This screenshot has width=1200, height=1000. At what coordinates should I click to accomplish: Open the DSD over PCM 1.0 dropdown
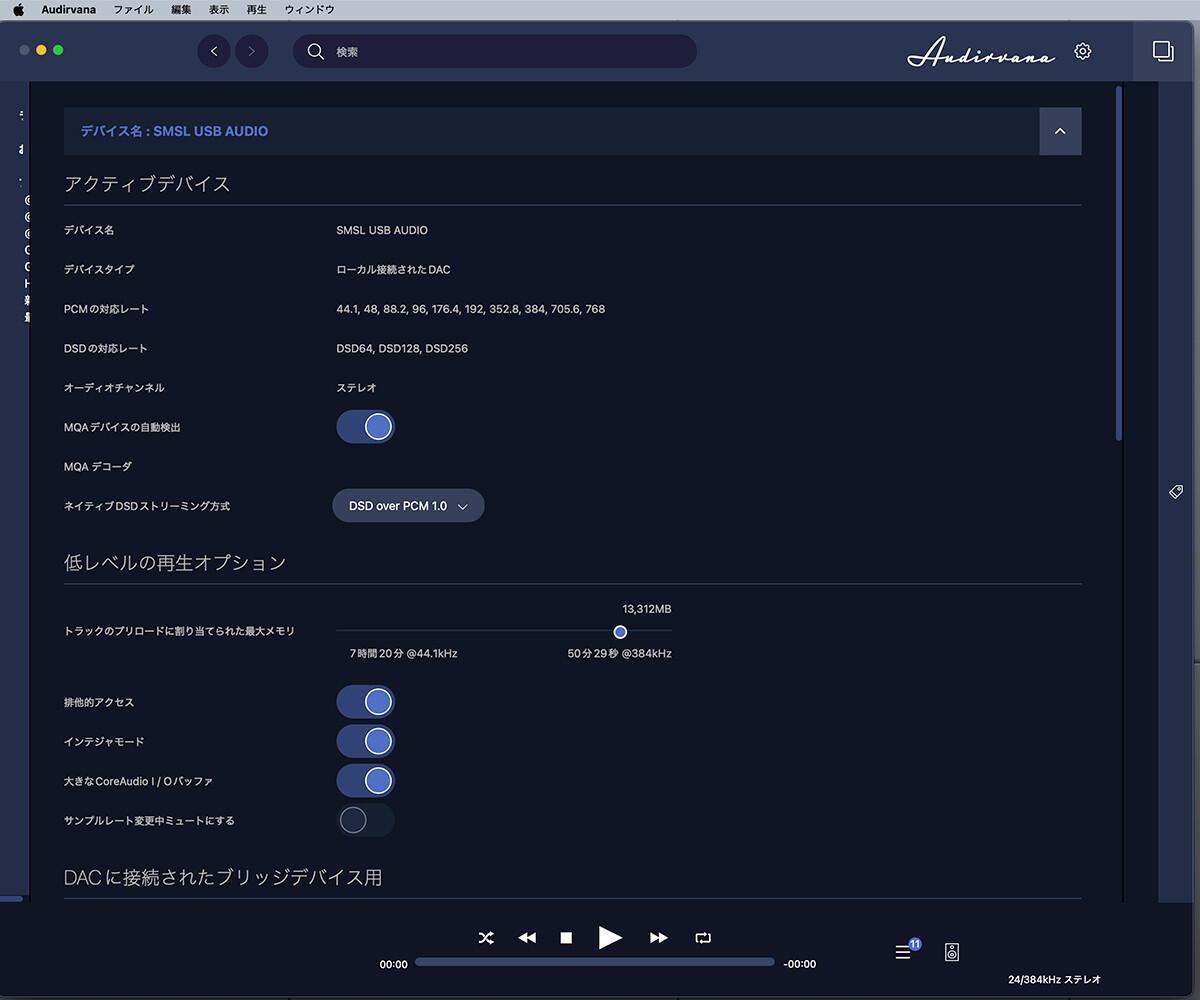coord(408,506)
